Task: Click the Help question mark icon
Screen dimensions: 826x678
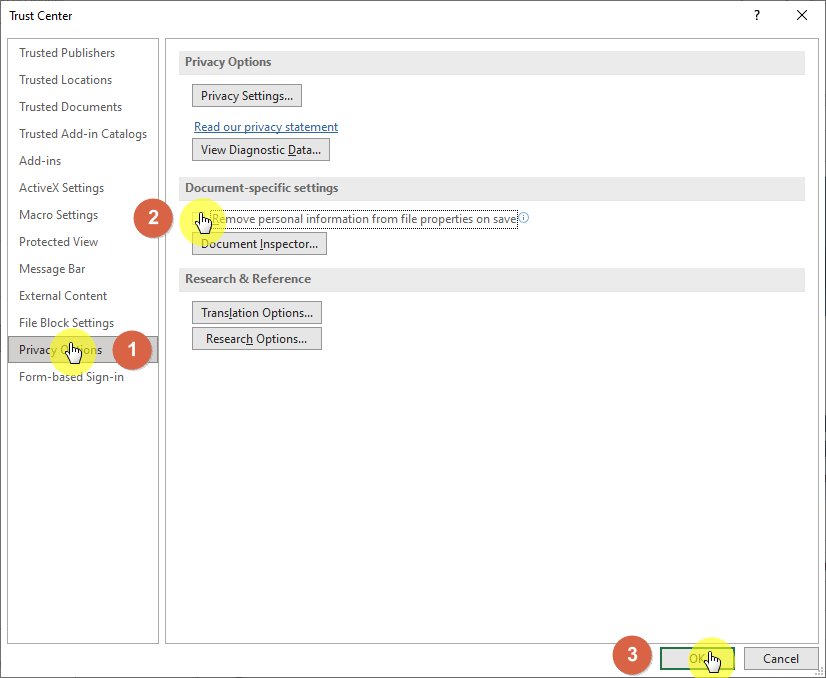Action: pos(757,15)
